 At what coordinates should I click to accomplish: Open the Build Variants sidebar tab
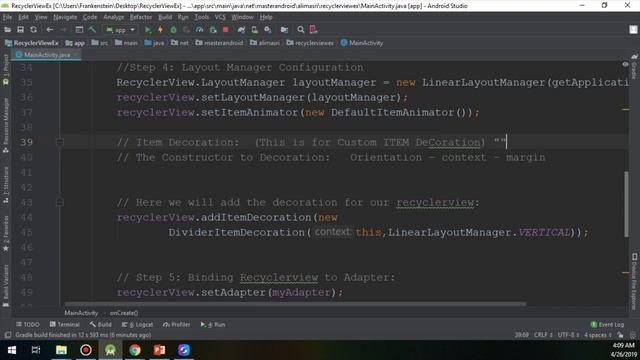pos(6,285)
